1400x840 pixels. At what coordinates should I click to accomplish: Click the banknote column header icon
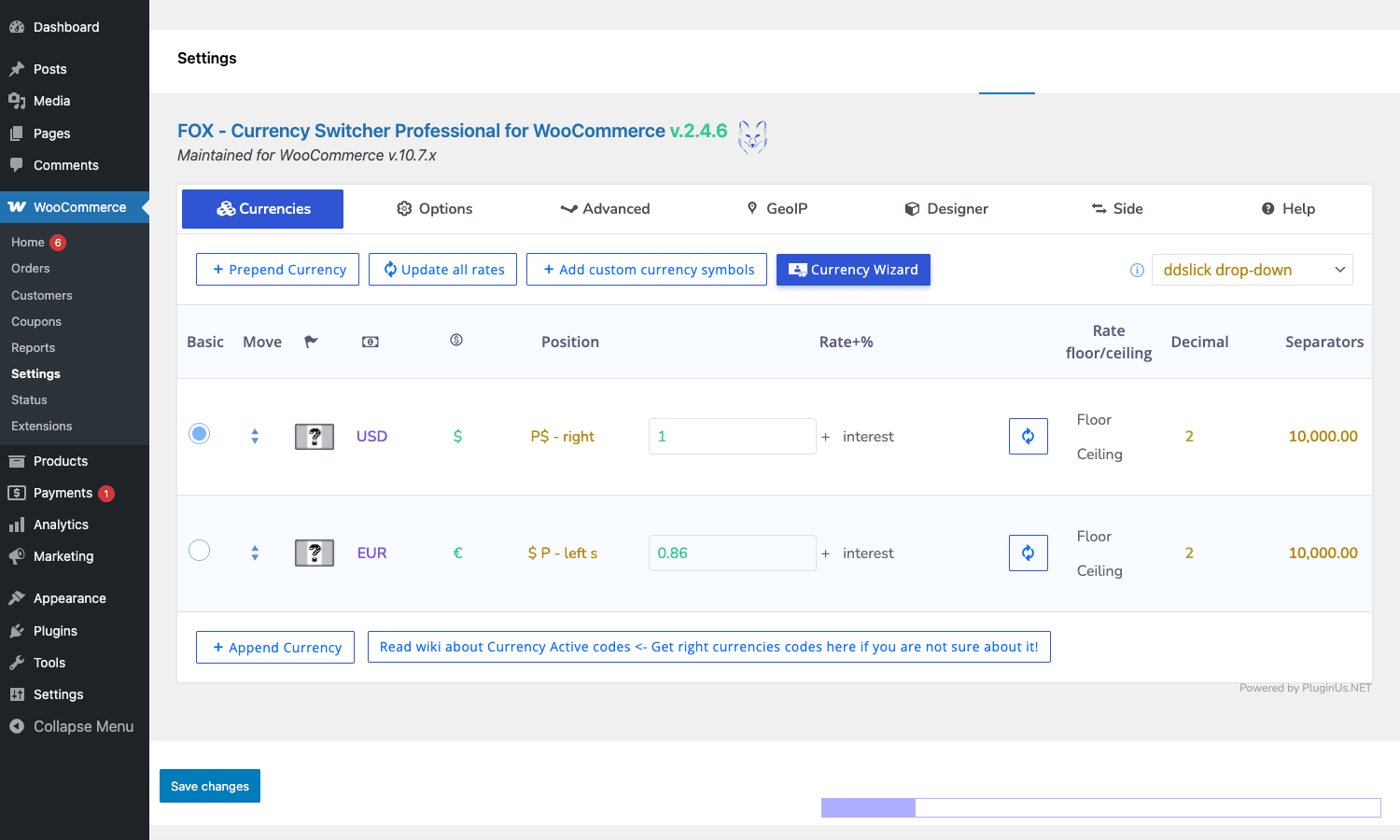pyautogui.click(x=371, y=342)
